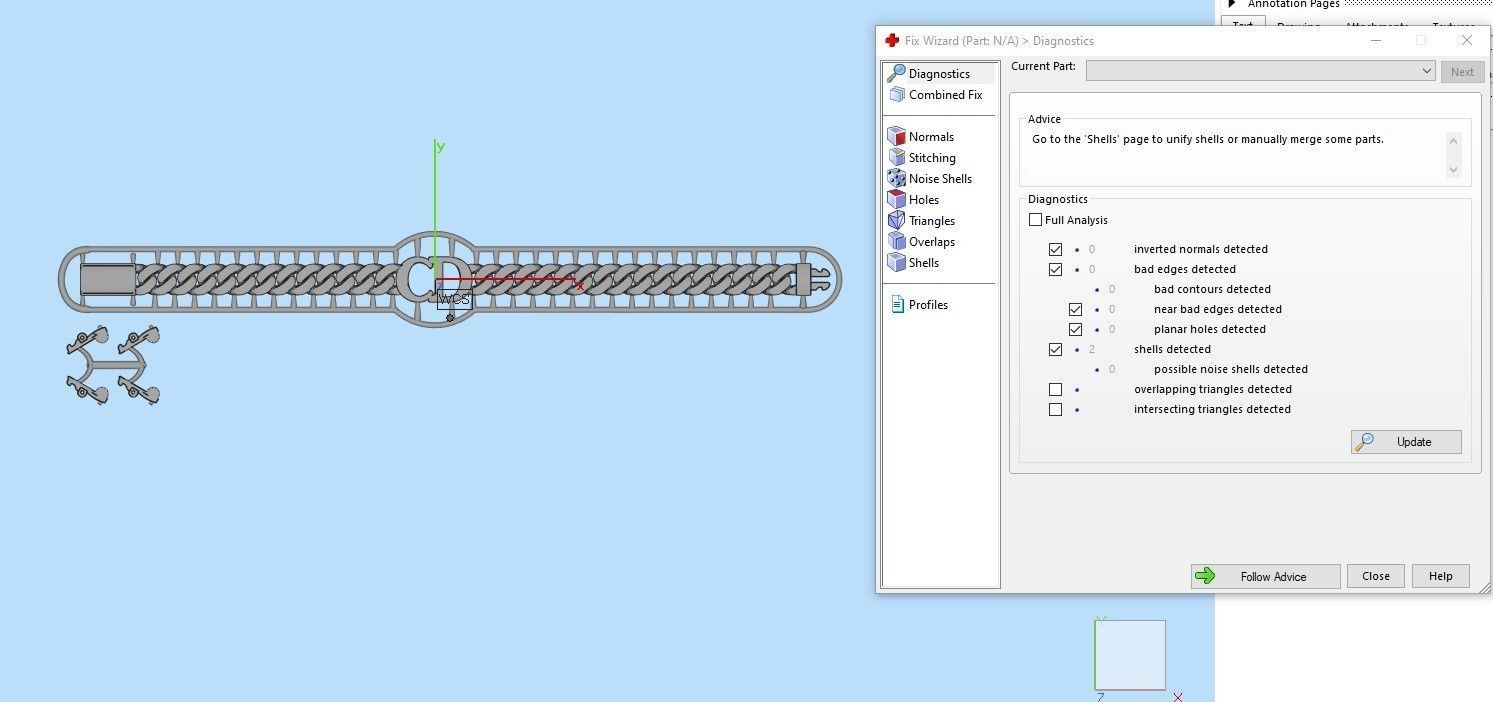Uncheck inverted normals detected

[x=1055, y=249]
